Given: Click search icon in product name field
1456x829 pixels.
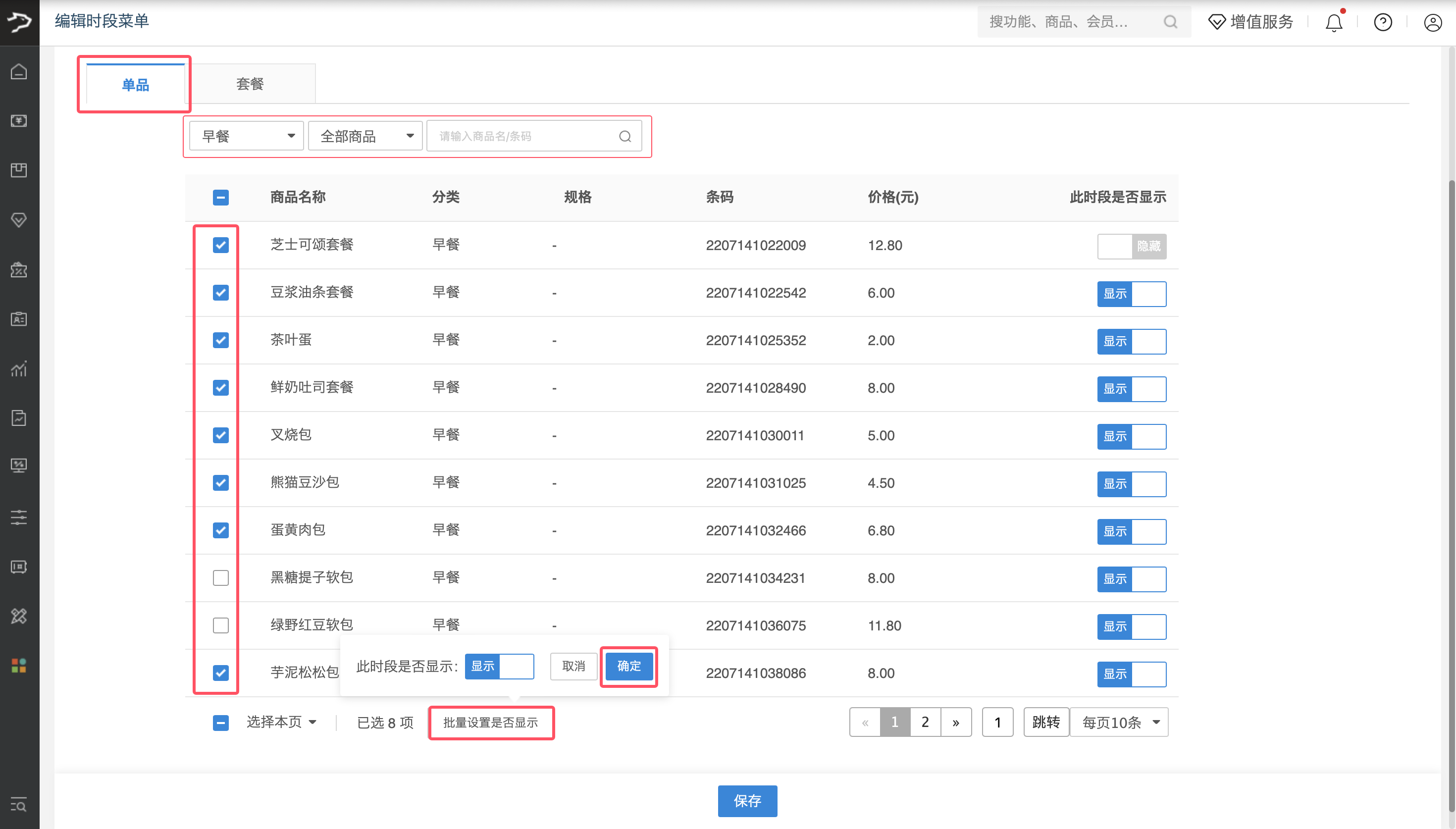Looking at the screenshot, I should [624, 137].
